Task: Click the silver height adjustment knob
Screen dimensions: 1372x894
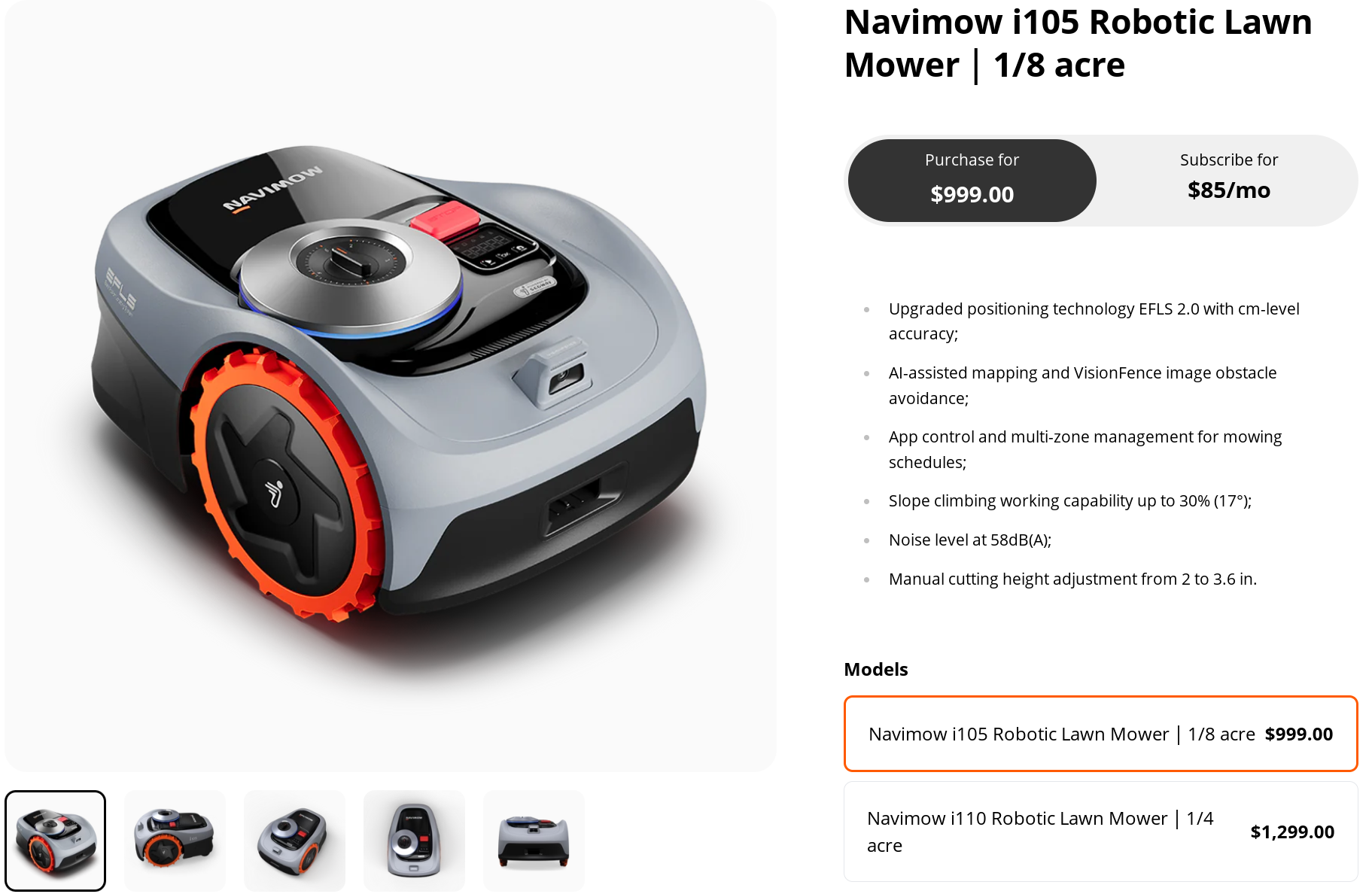Action: (x=351, y=277)
